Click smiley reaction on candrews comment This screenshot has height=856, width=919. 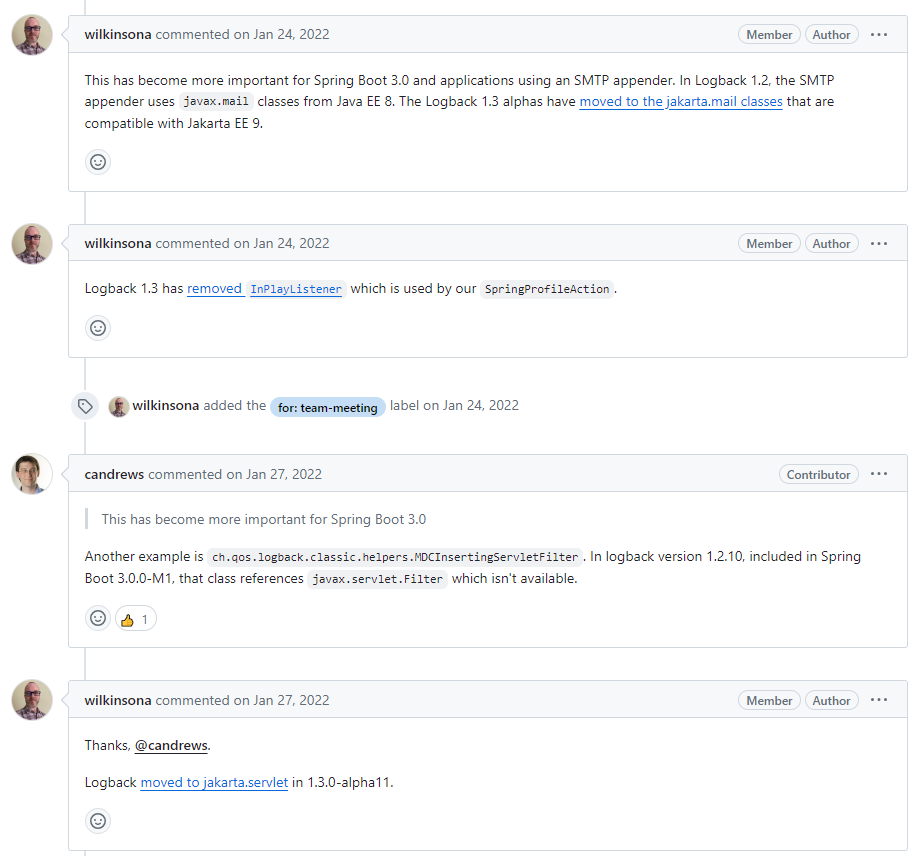point(98,618)
